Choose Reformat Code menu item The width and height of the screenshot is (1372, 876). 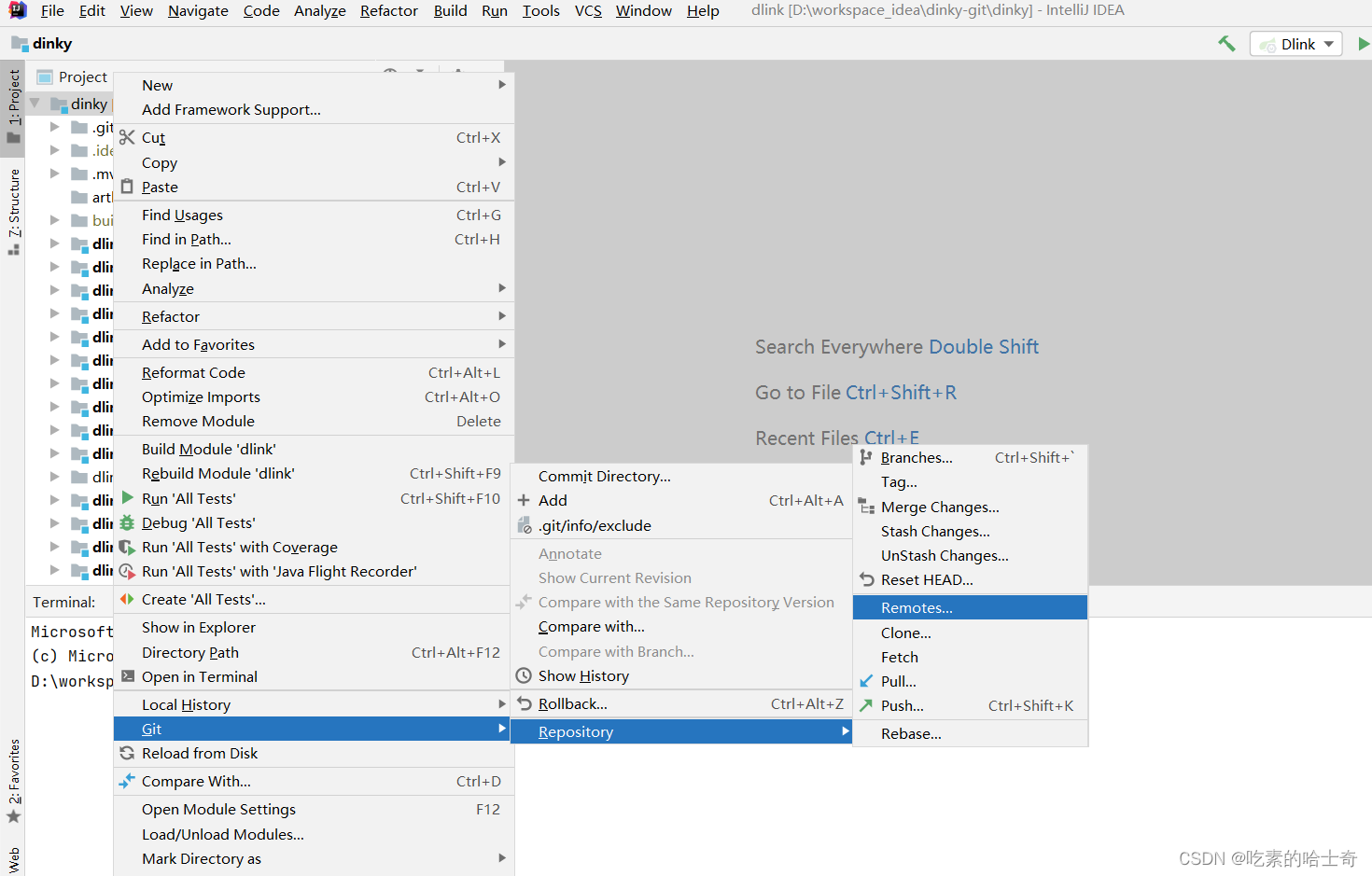click(312, 372)
